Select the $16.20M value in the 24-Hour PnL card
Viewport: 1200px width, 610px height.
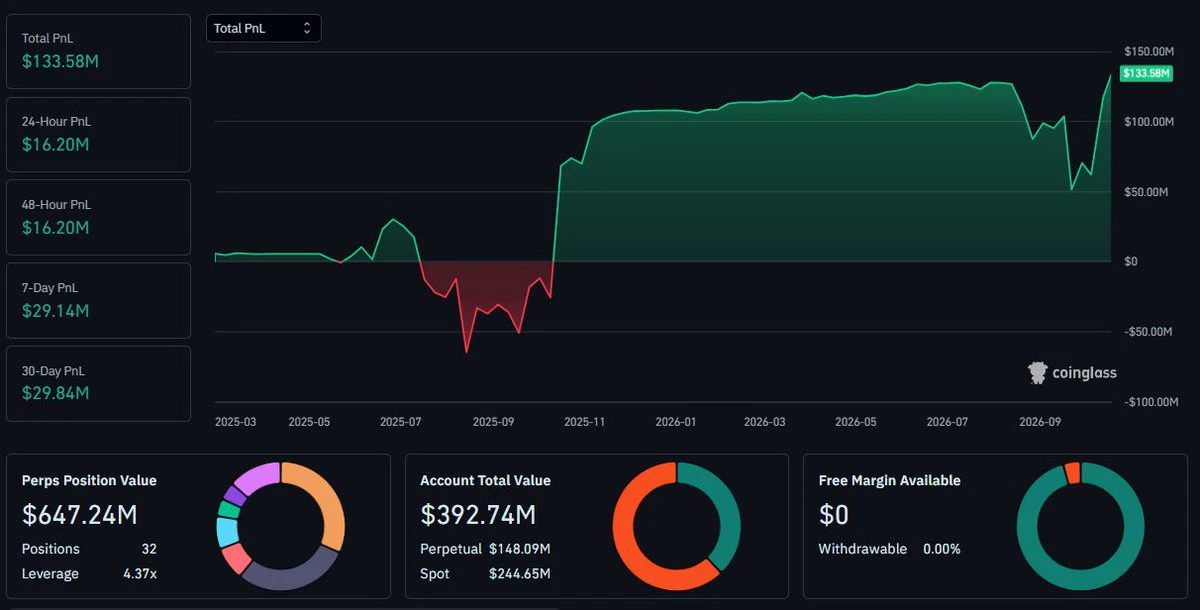coord(56,144)
